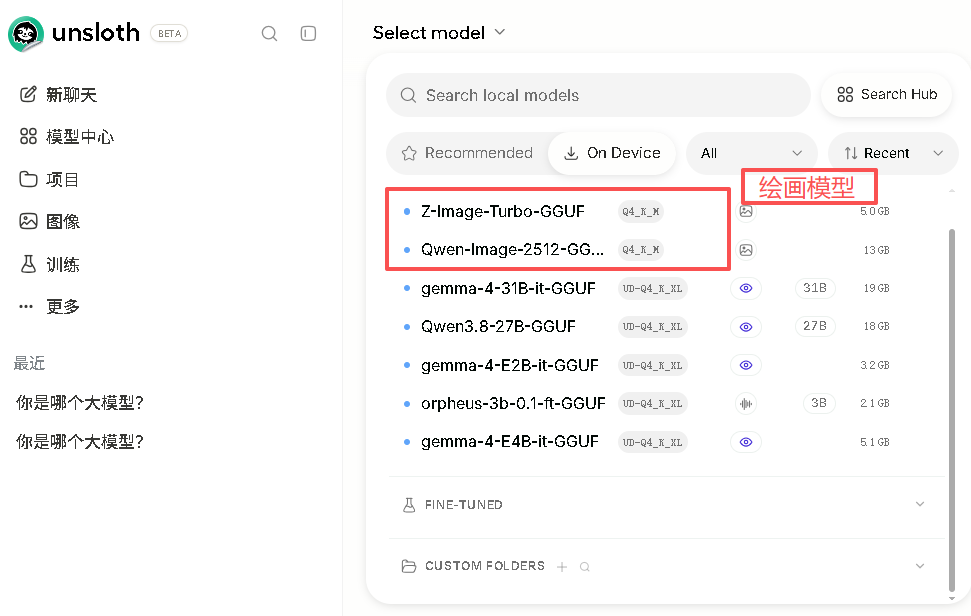Click the vision eye icon for gemma-4-31B-it-GGUF

click(x=746, y=288)
